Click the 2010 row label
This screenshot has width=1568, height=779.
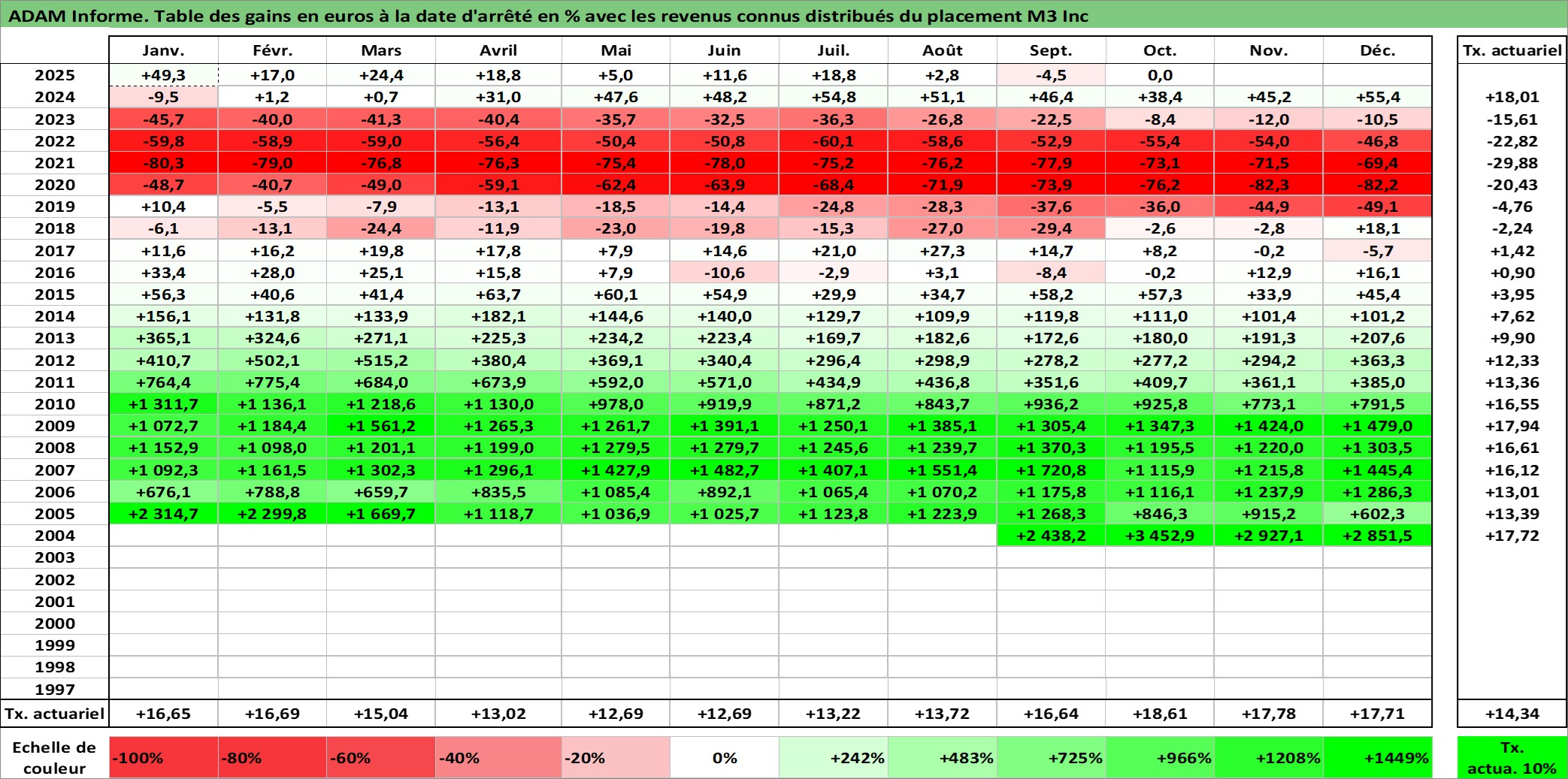click(x=55, y=404)
